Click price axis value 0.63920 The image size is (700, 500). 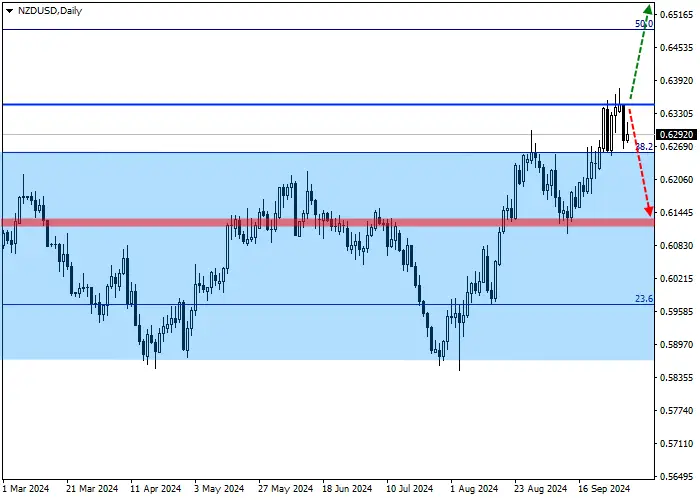tap(676, 80)
